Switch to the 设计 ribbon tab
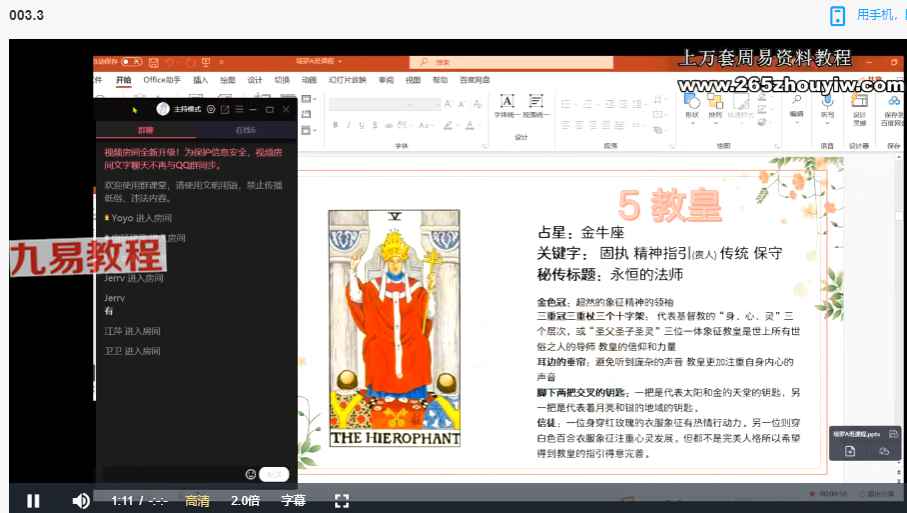907x513 pixels. [x=255, y=80]
